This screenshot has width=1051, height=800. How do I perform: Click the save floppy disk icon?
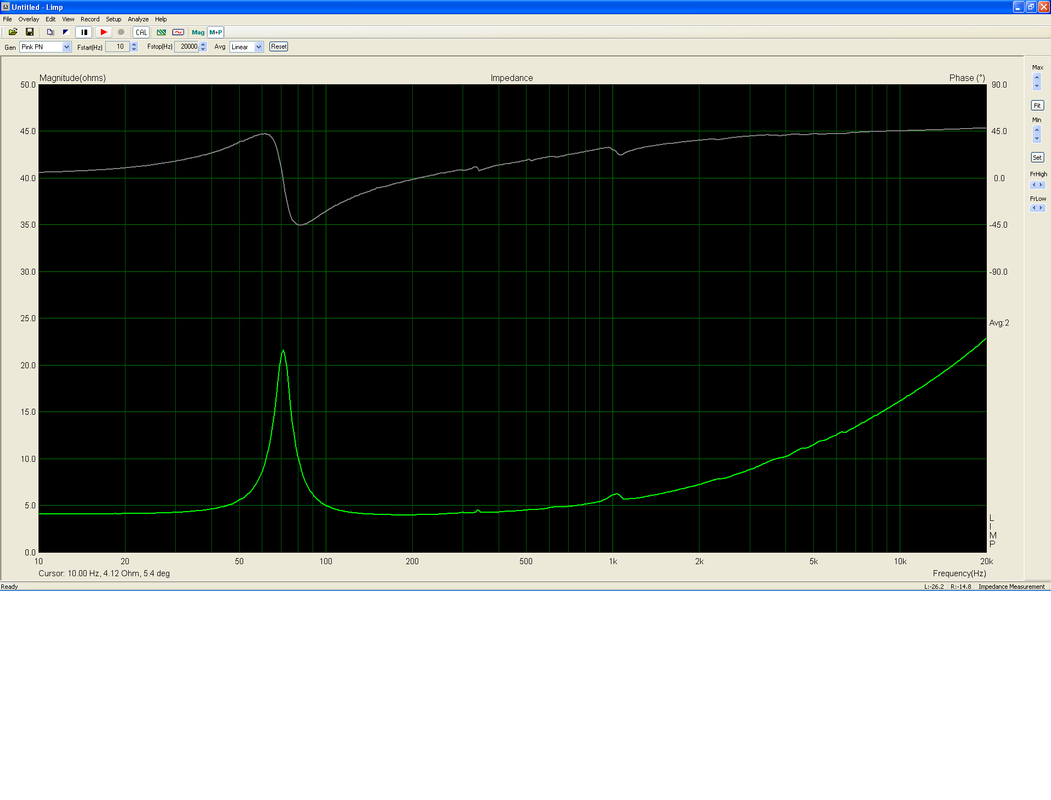coord(29,32)
